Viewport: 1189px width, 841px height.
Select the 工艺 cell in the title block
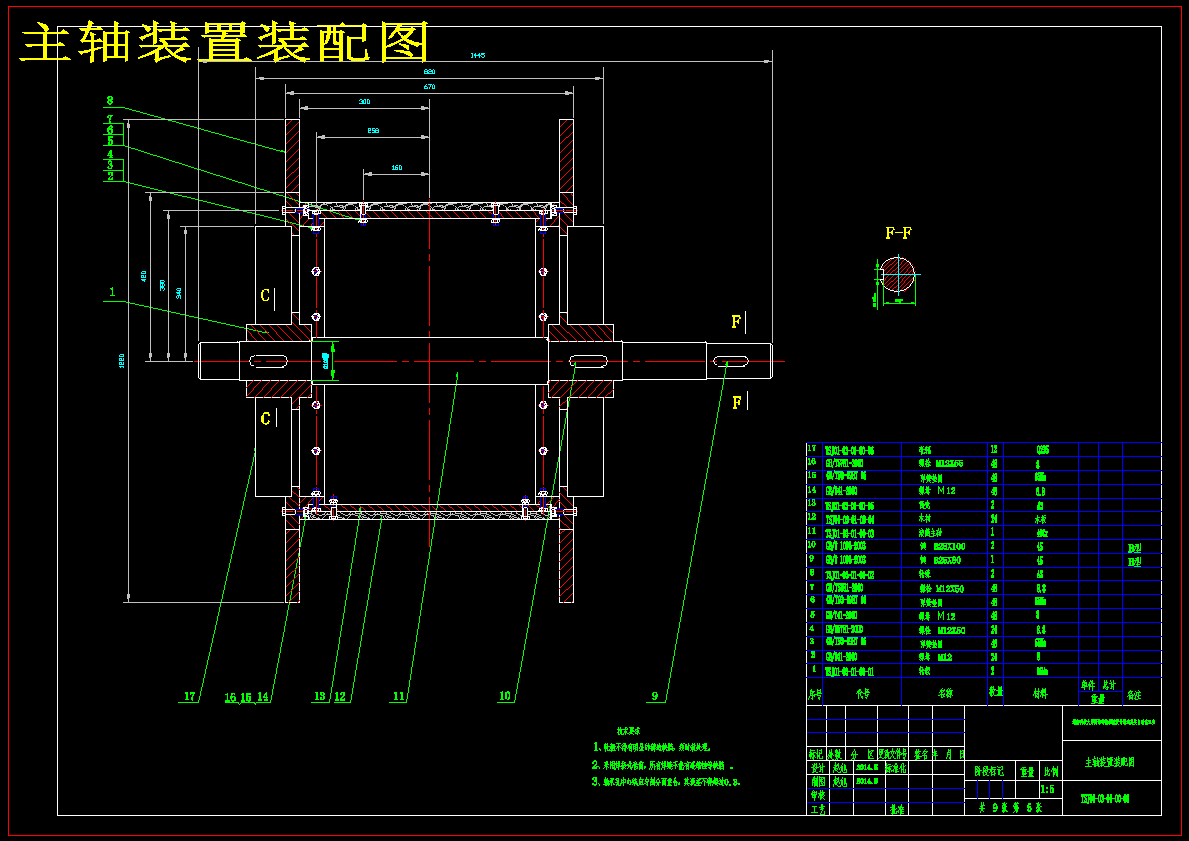[817, 809]
